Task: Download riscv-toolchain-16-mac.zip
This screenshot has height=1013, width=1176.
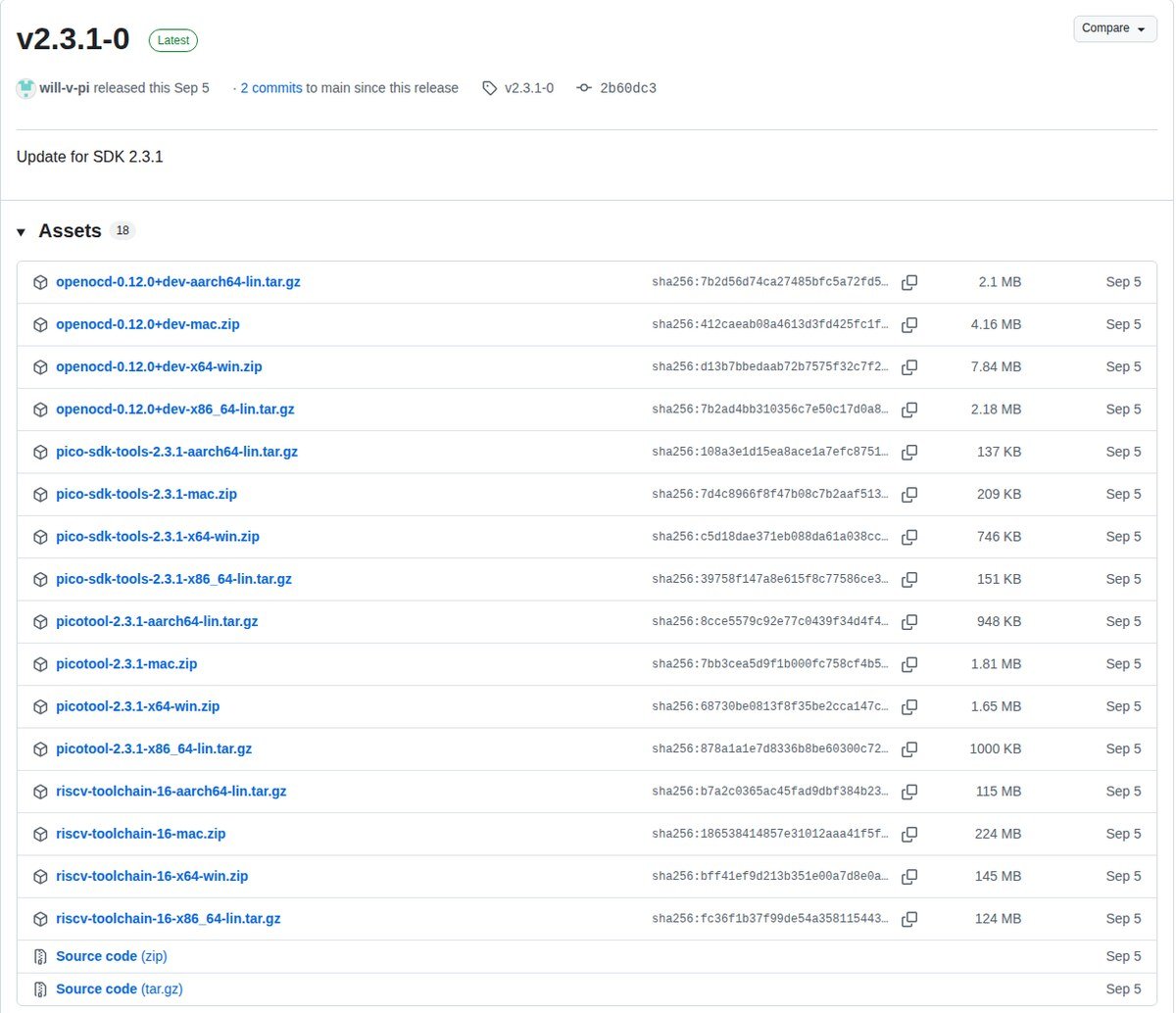Action: click(x=141, y=834)
